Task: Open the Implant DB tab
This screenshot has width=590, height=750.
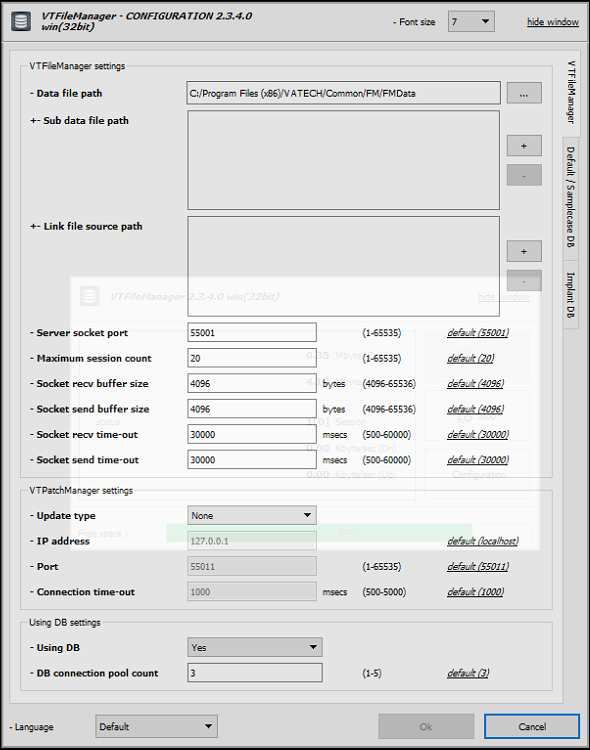Action: click(570, 295)
